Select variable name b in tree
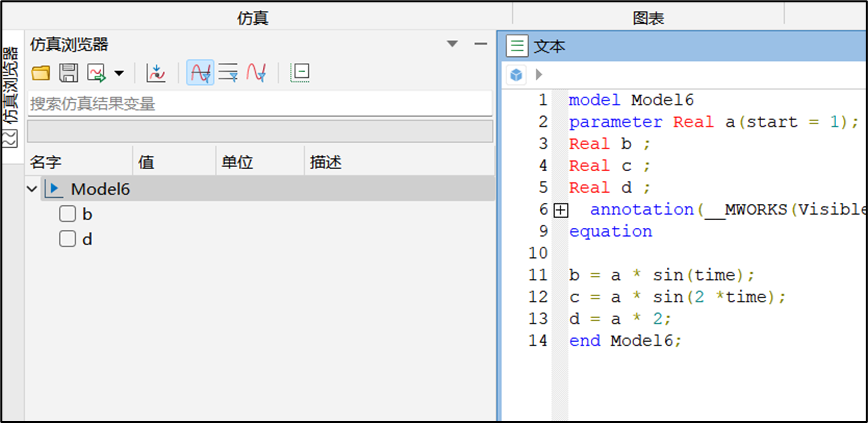The width and height of the screenshot is (868, 423). click(87, 214)
